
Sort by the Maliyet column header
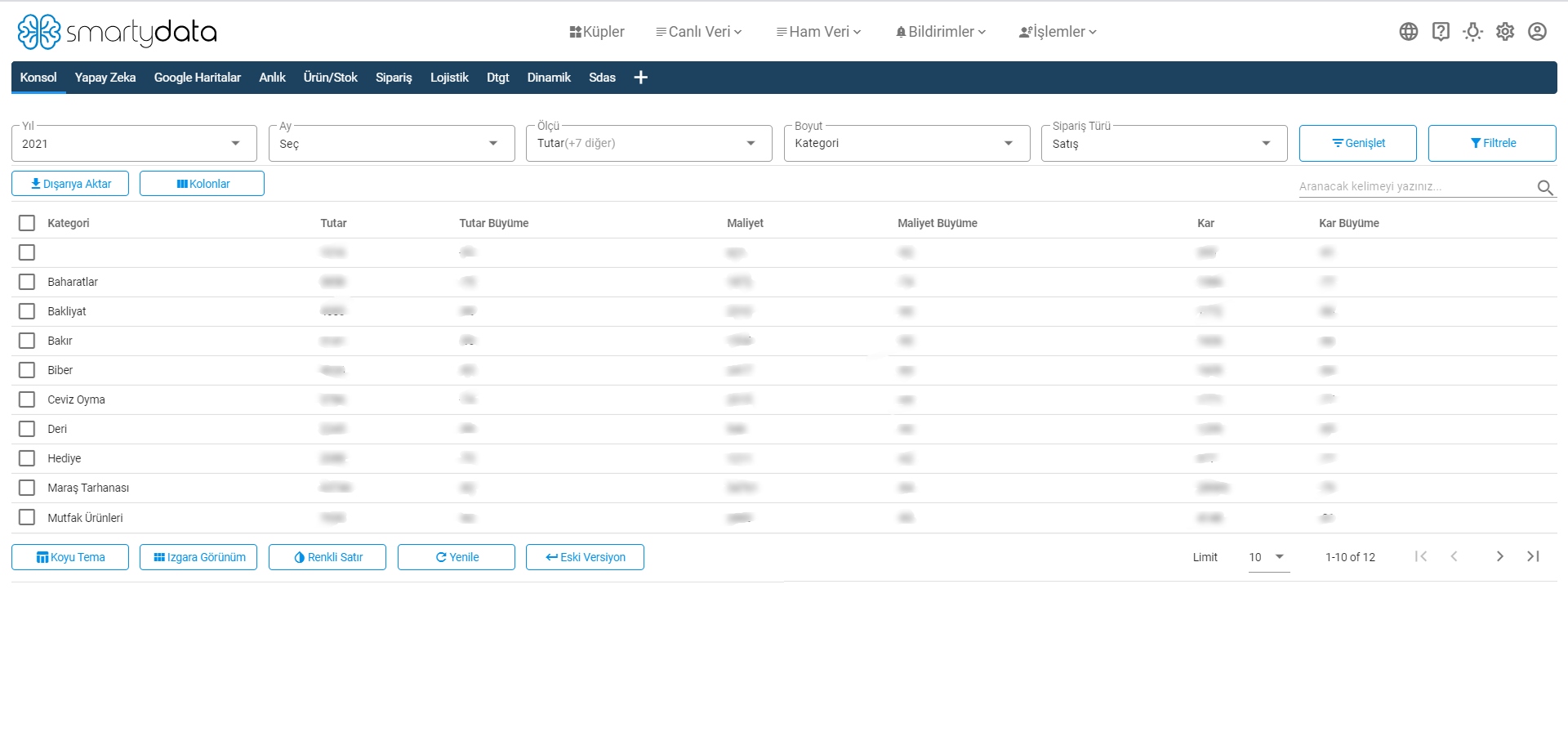coord(745,223)
